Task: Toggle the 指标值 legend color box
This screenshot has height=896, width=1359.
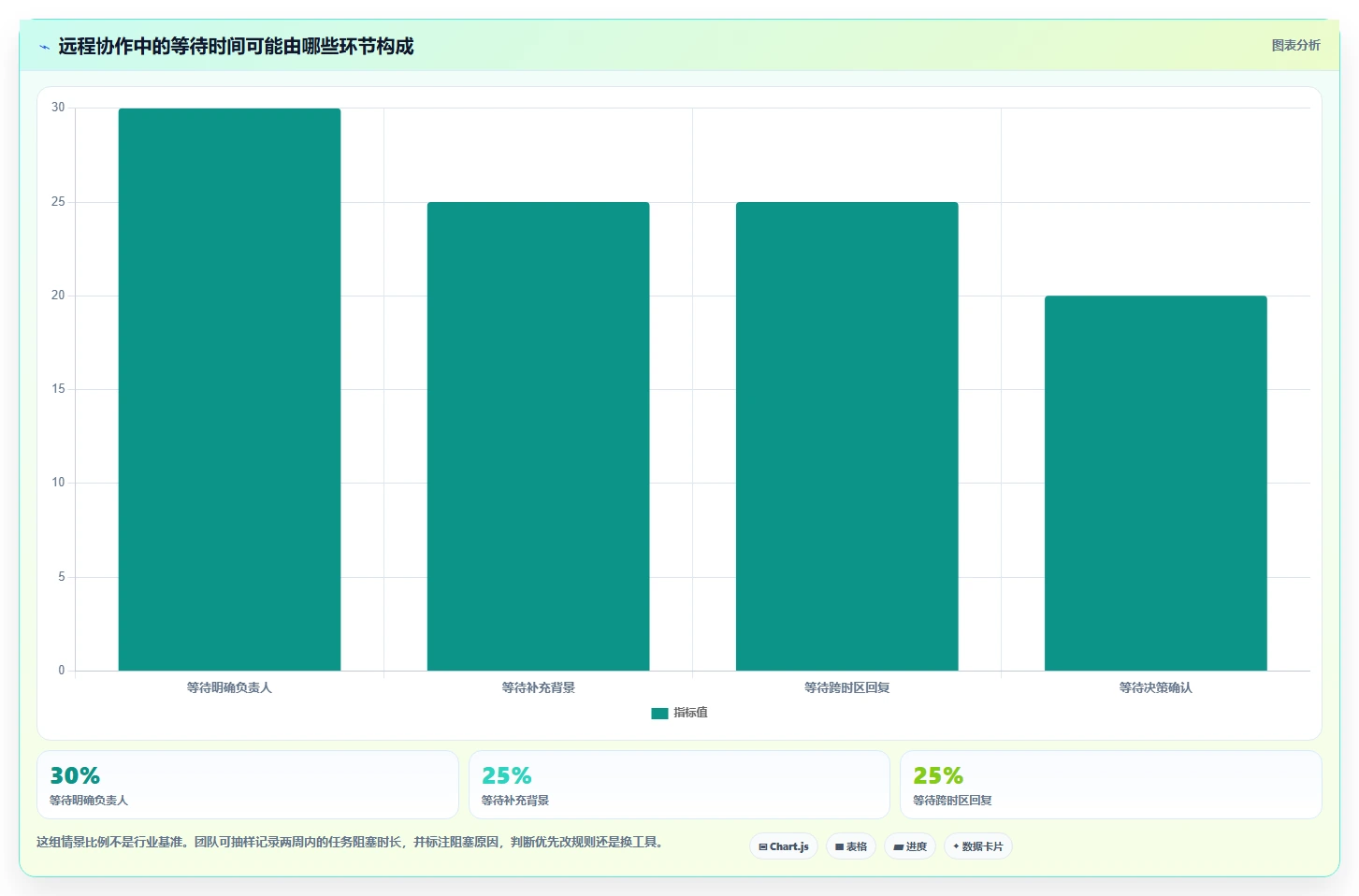Action: pyautogui.click(x=659, y=713)
